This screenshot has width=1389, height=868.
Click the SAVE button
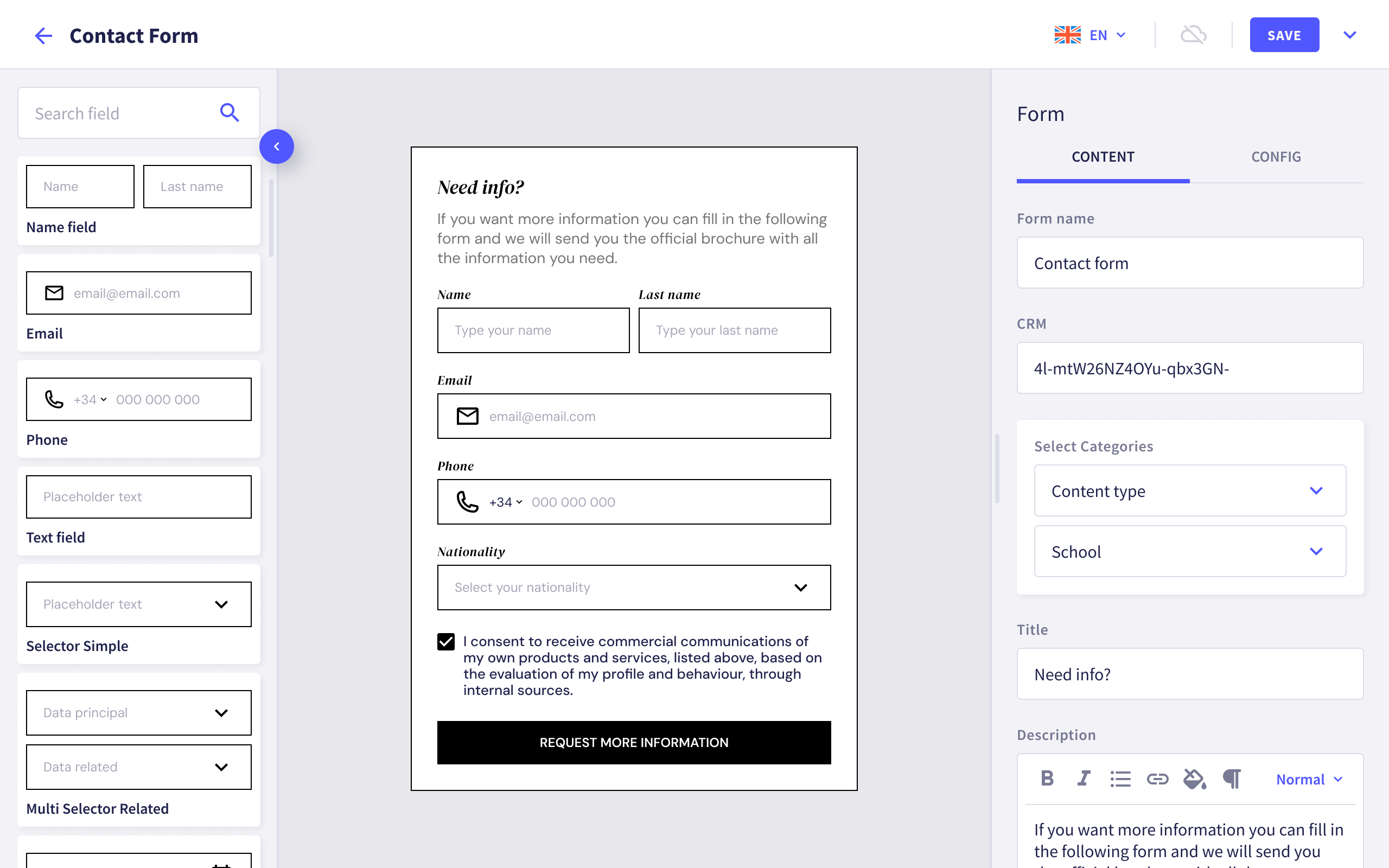[x=1284, y=34]
